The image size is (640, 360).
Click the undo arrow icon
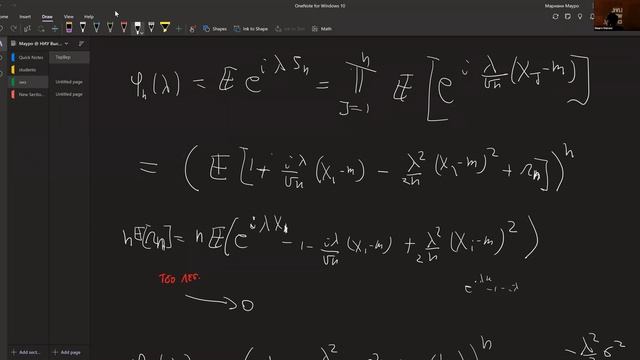tap(2, 29)
